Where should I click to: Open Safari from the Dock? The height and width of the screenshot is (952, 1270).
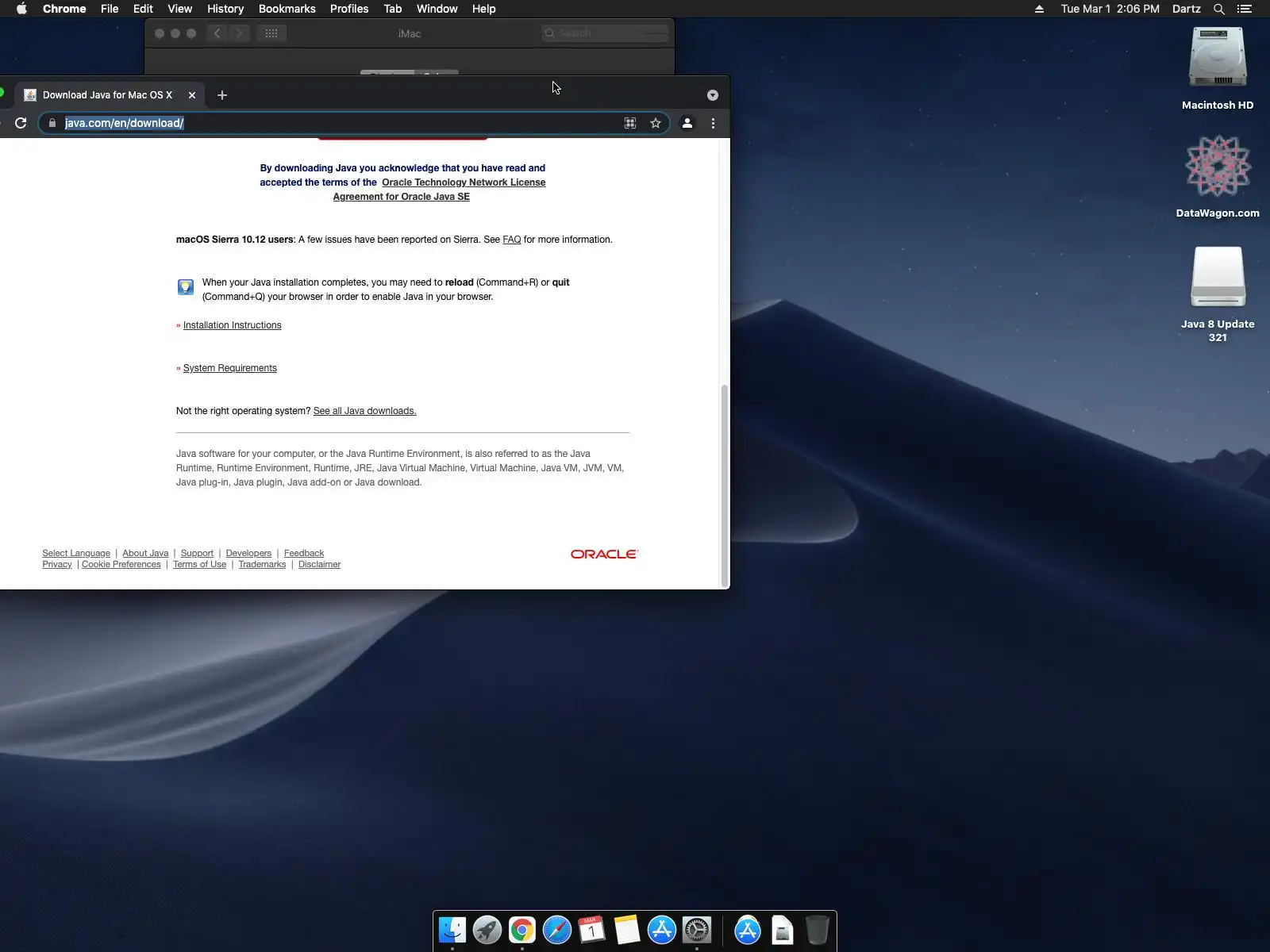coord(557,930)
